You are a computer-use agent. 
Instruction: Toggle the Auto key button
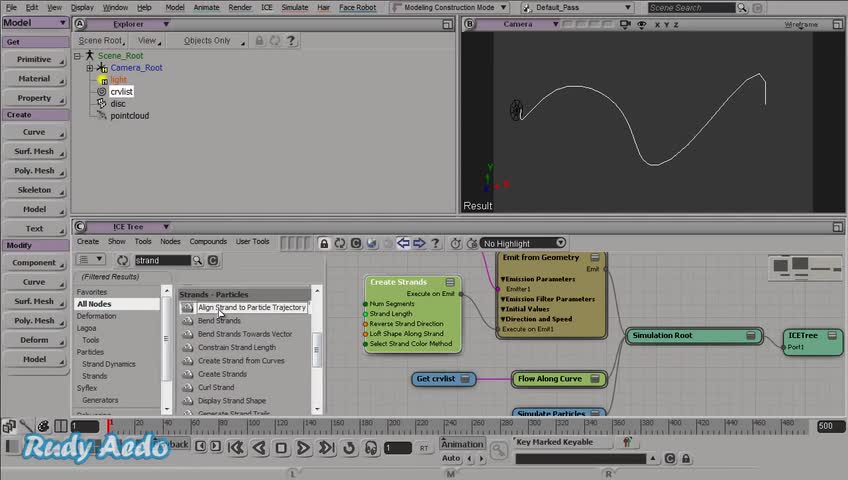pos(450,458)
